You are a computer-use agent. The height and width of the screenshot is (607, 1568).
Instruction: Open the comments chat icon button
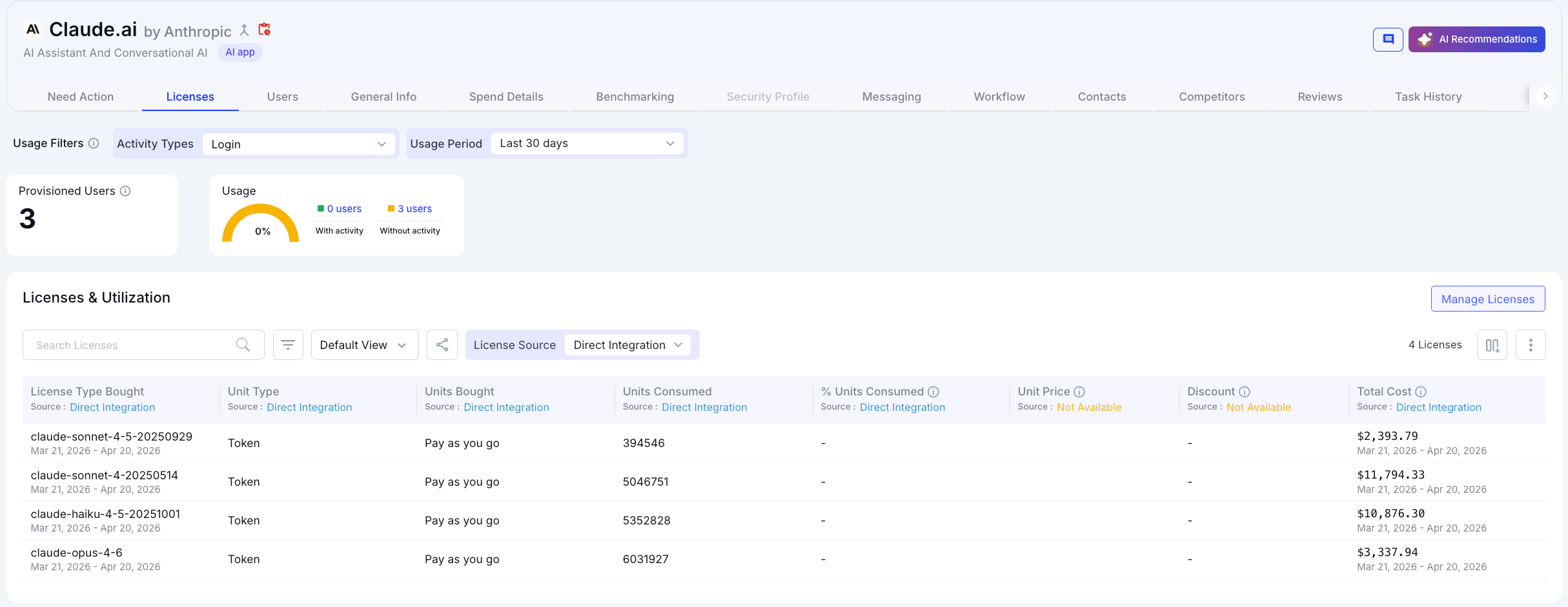[1388, 39]
